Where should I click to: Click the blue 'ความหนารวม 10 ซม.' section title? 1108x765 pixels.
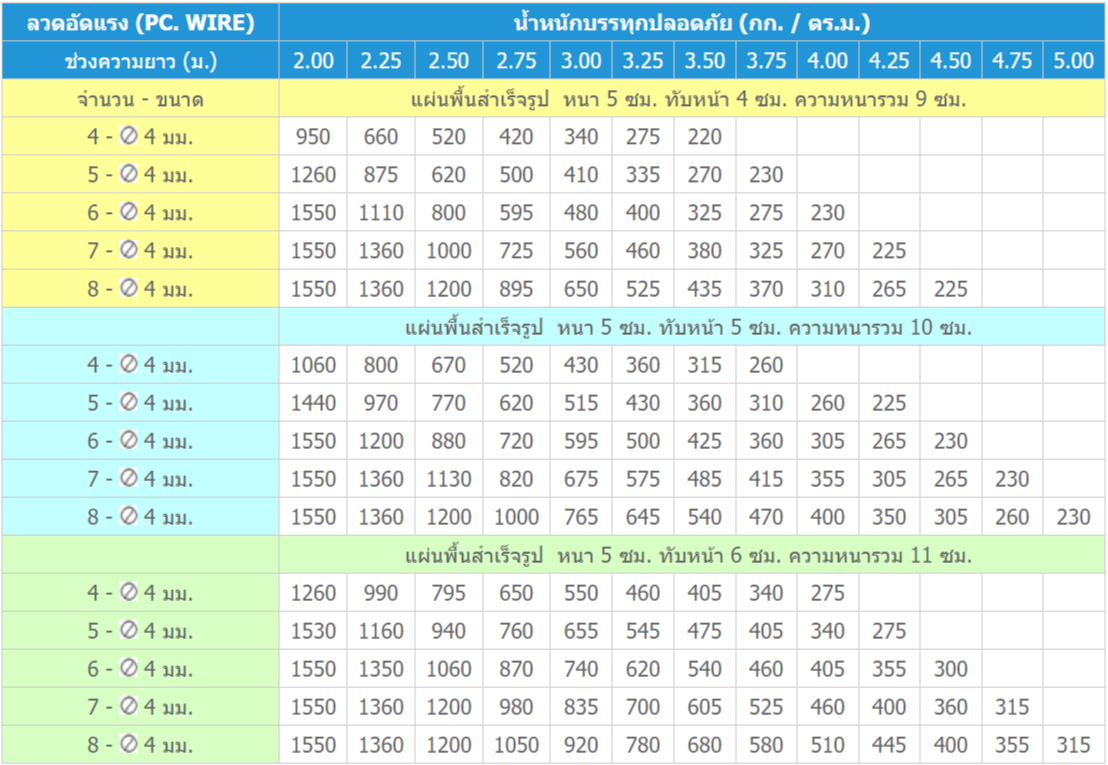[692, 327]
